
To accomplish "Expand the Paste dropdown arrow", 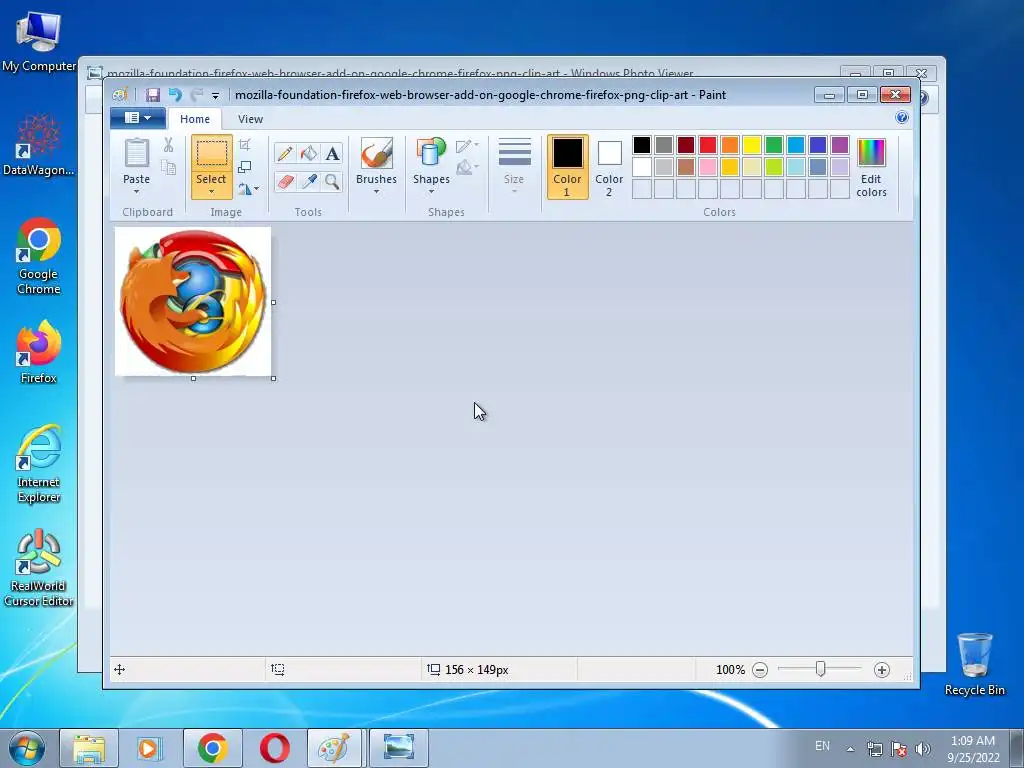I will coord(136,191).
